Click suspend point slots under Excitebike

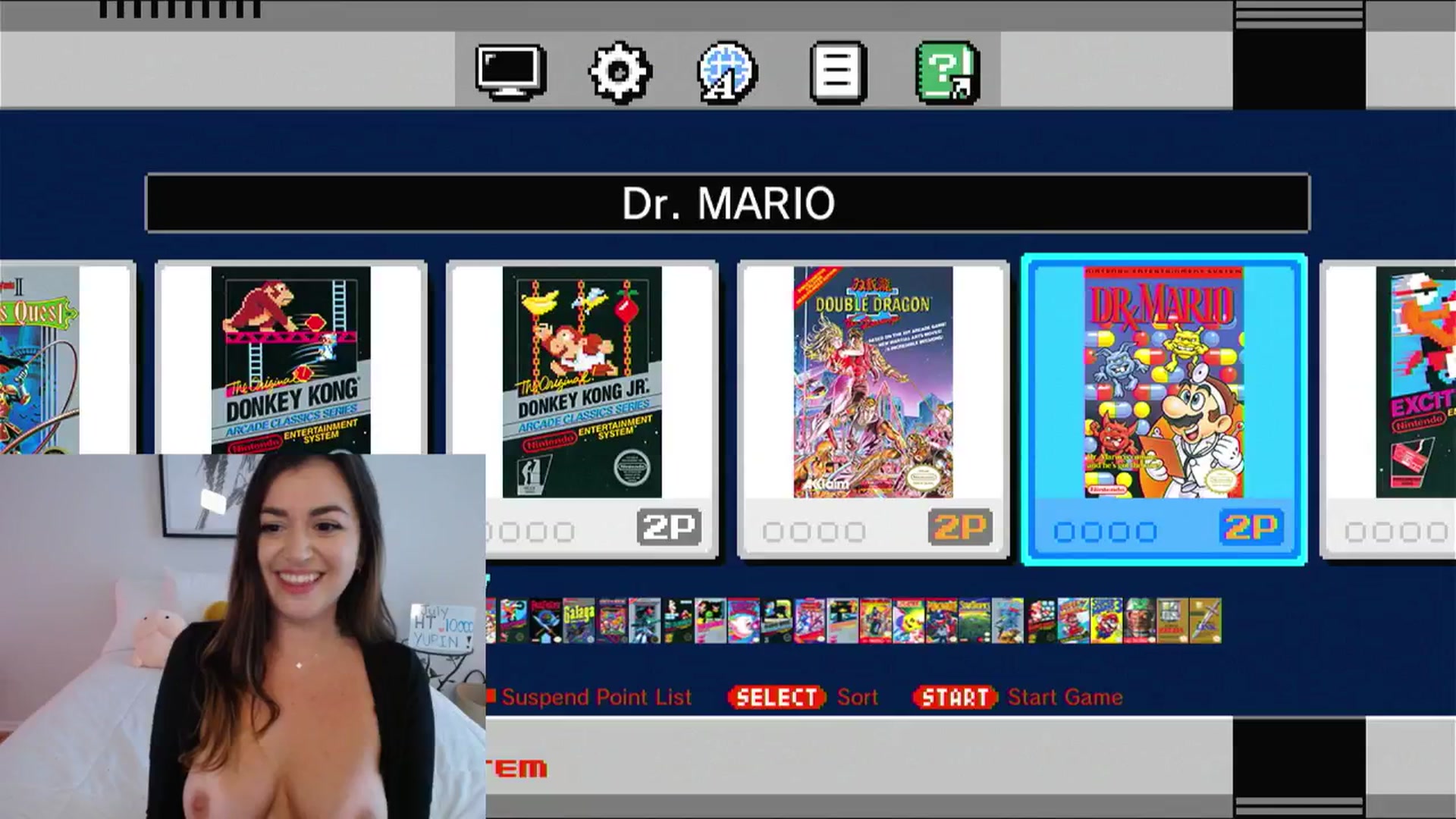click(x=1396, y=532)
